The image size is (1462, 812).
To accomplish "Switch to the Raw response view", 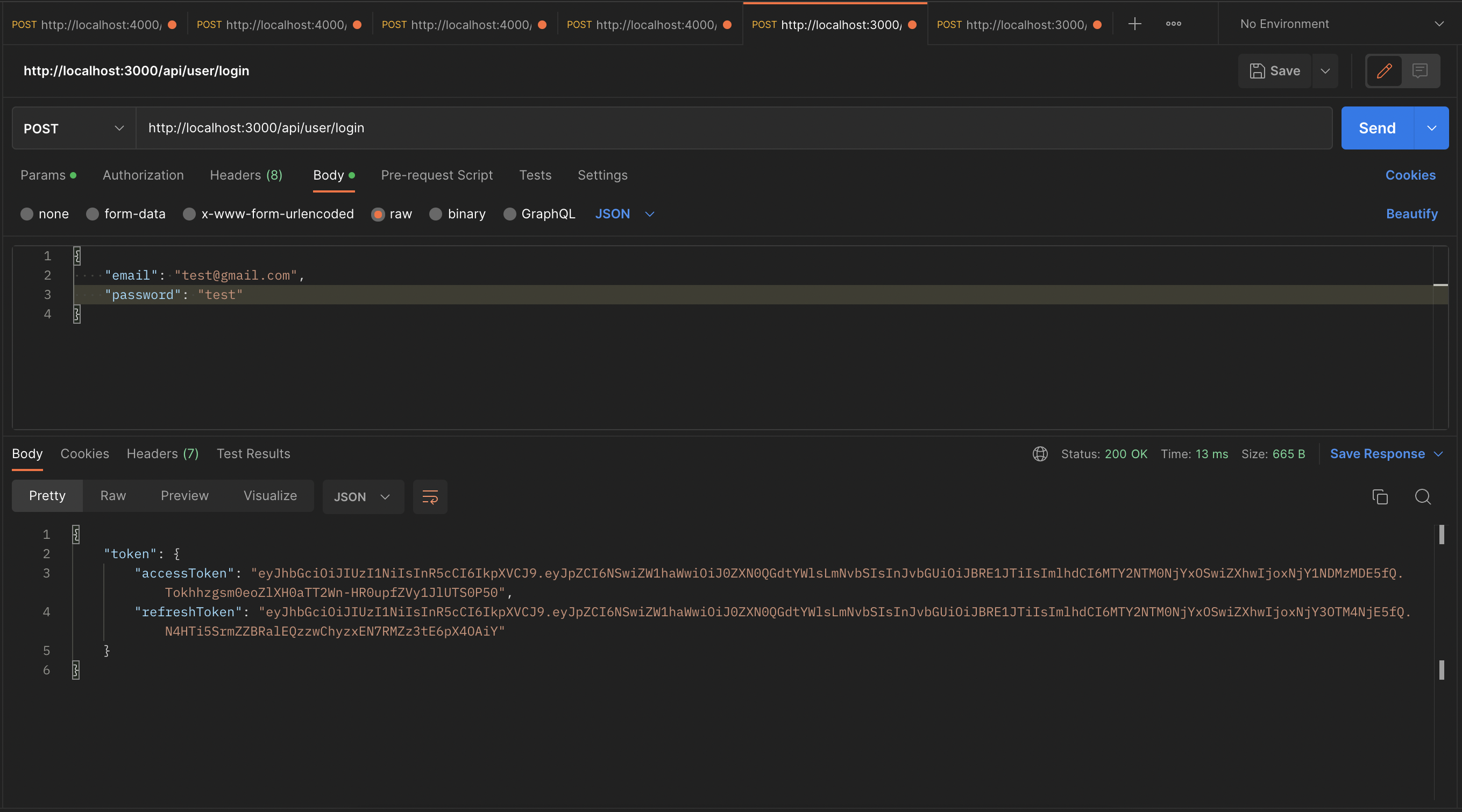I will [113, 495].
